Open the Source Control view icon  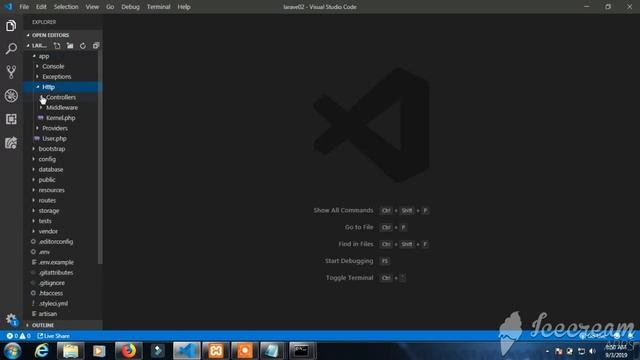point(11,72)
